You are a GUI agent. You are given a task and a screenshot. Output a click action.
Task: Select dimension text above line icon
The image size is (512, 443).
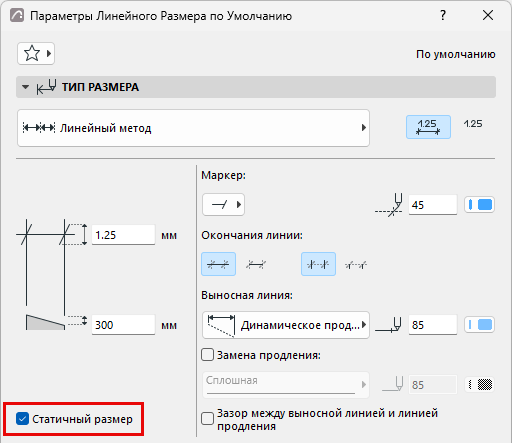coord(428,127)
